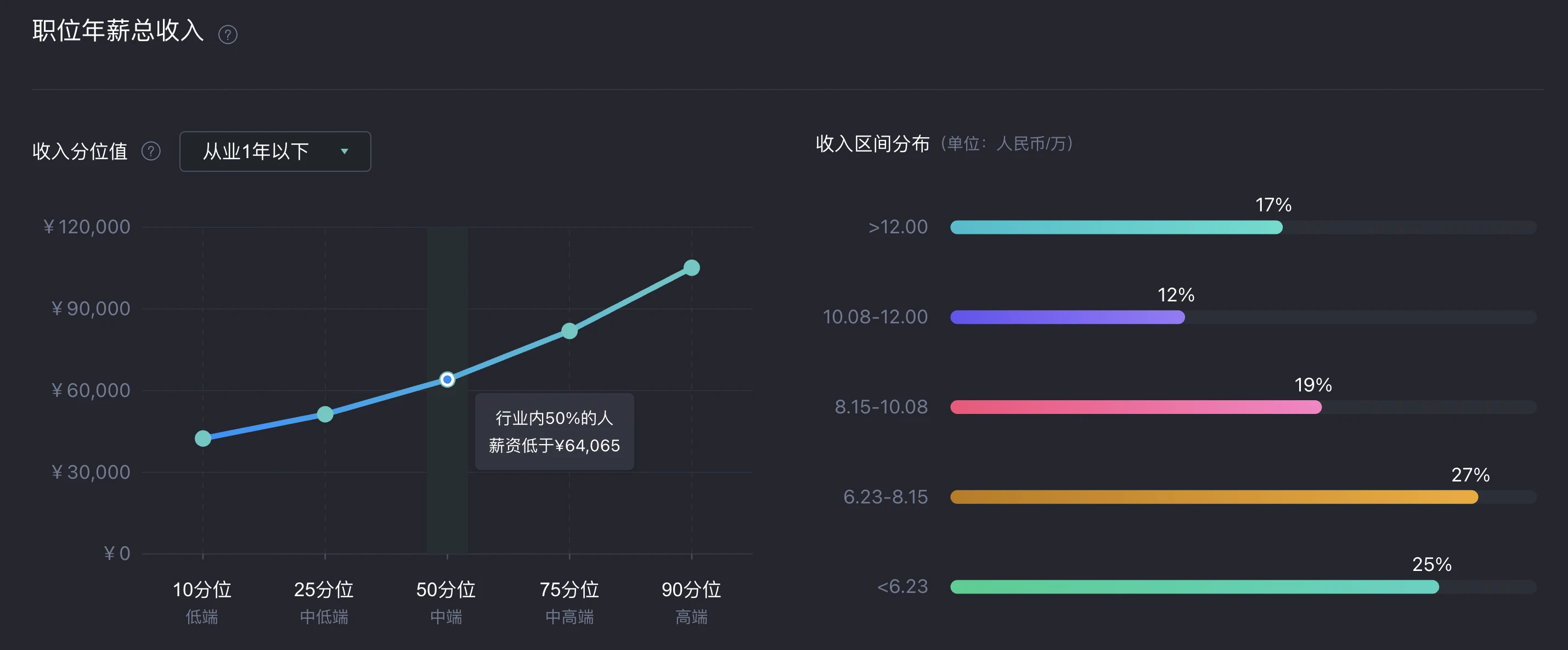This screenshot has height=650, width=1568.
Task: Click the 10分位 低端 axis label
Action: (x=202, y=602)
